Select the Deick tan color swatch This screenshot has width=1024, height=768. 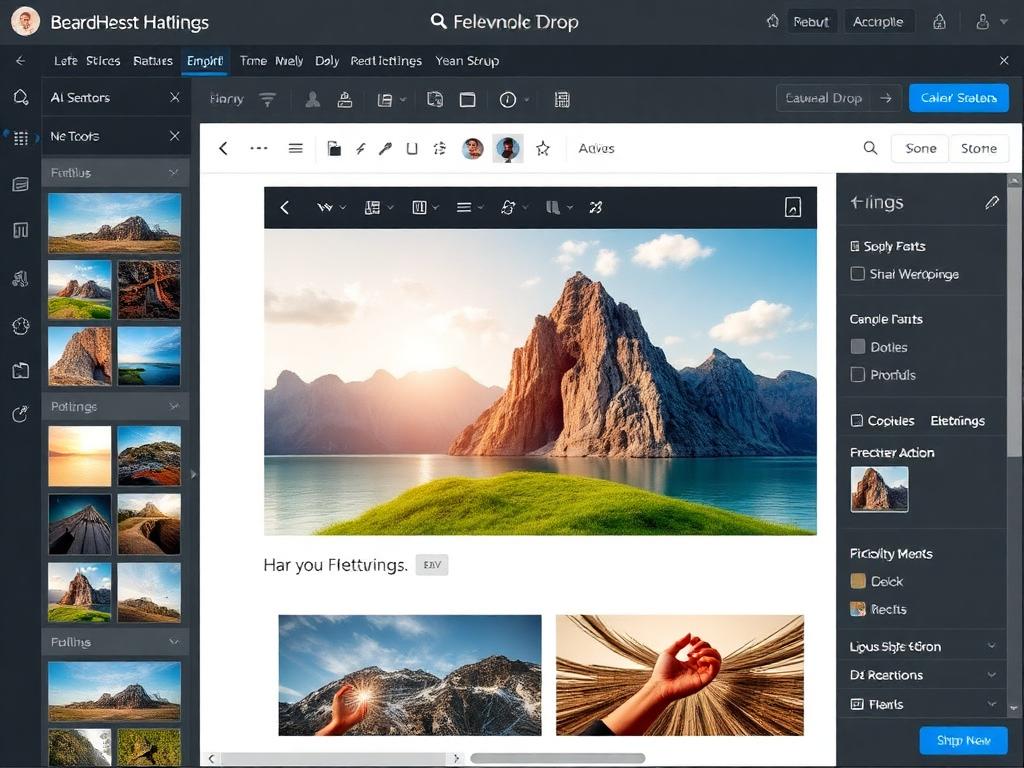point(858,581)
